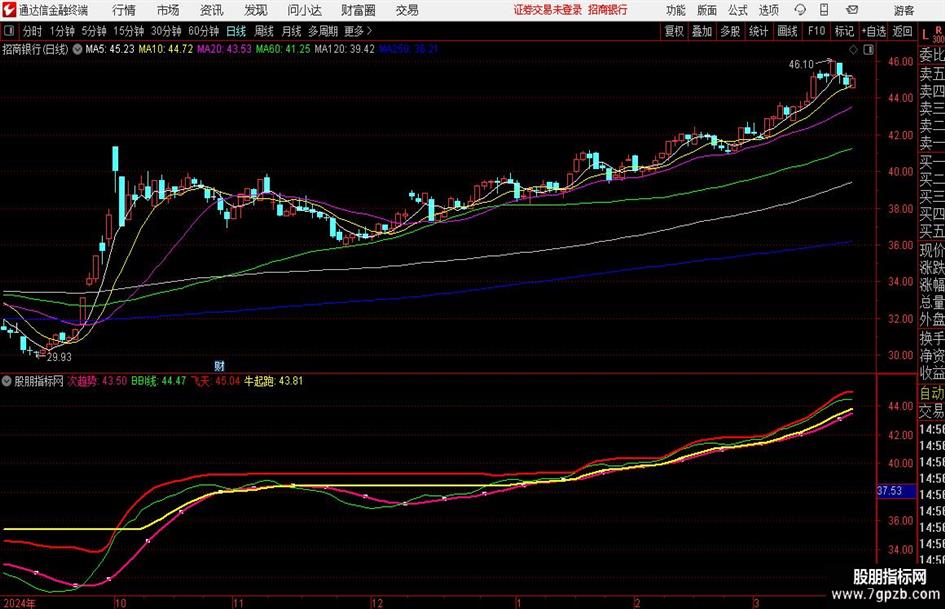Click the MA60: 41.25 label
The image size is (945, 609).
tap(283, 49)
